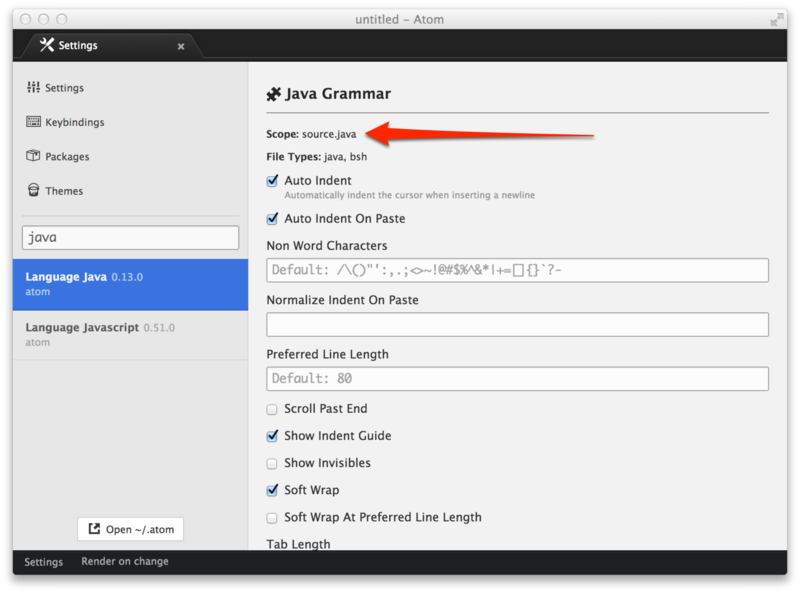Select the Language Javascript package
Screen dimensions: 800x593
point(130,334)
